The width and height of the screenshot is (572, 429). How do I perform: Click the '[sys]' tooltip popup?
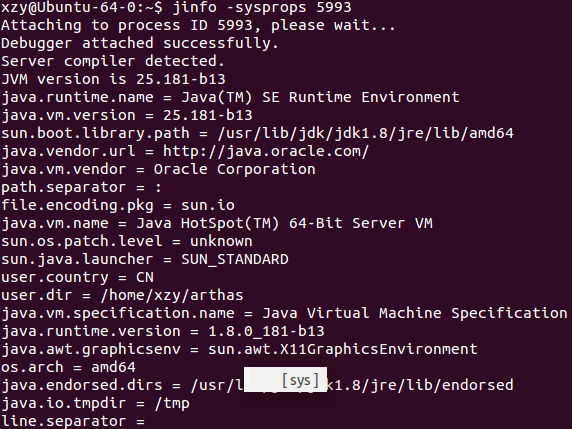285,380
